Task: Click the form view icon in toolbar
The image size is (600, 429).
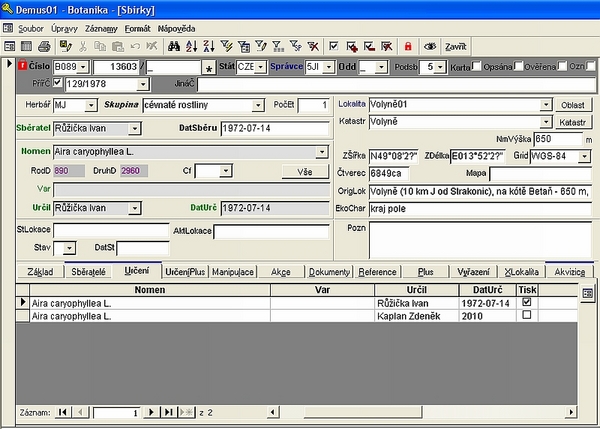Action: click(x=9, y=46)
